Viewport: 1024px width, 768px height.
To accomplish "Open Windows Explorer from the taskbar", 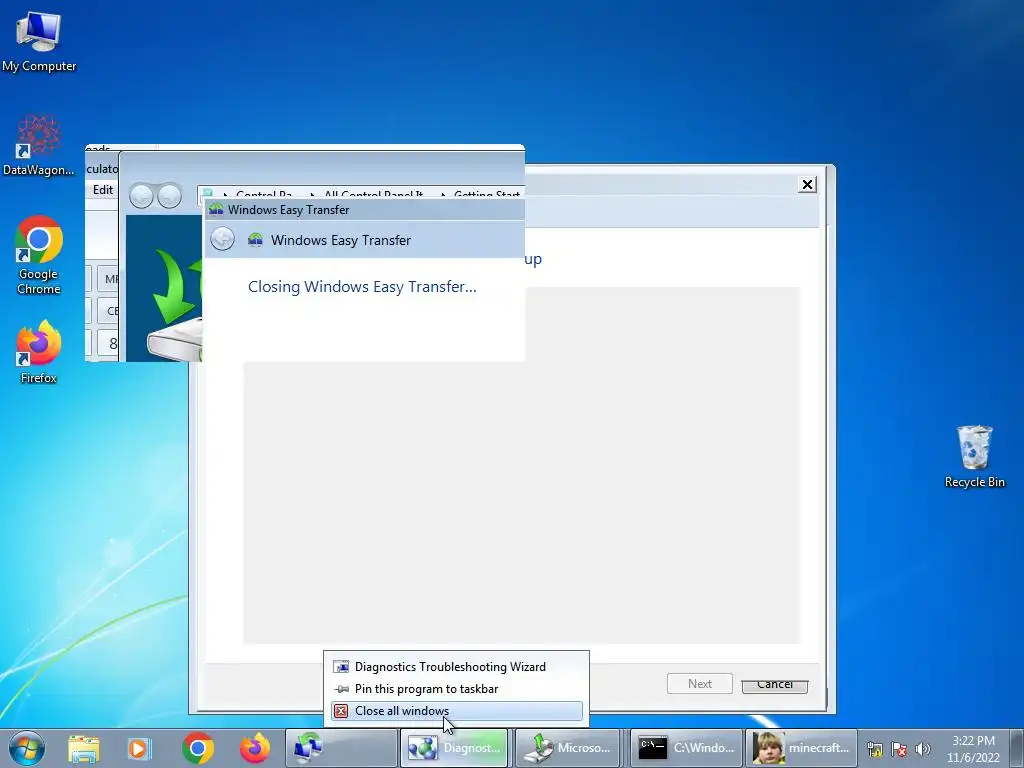I will tap(84, 748).
